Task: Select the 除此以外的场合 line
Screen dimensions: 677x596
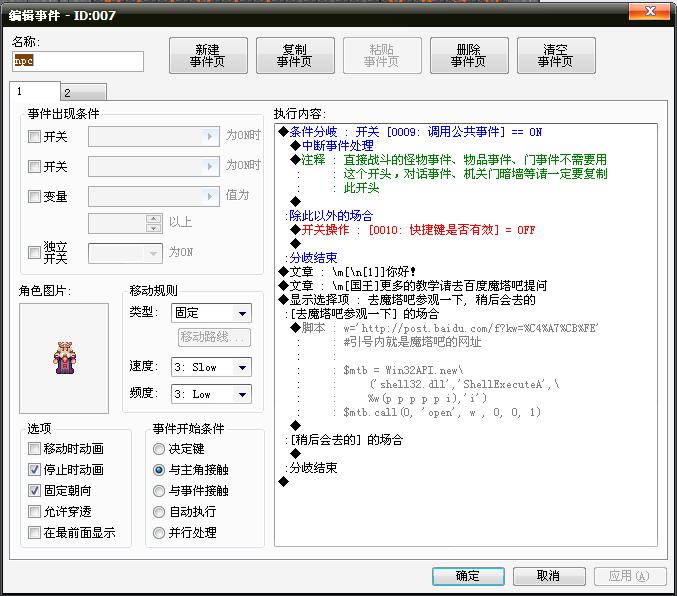Action: 329,216
